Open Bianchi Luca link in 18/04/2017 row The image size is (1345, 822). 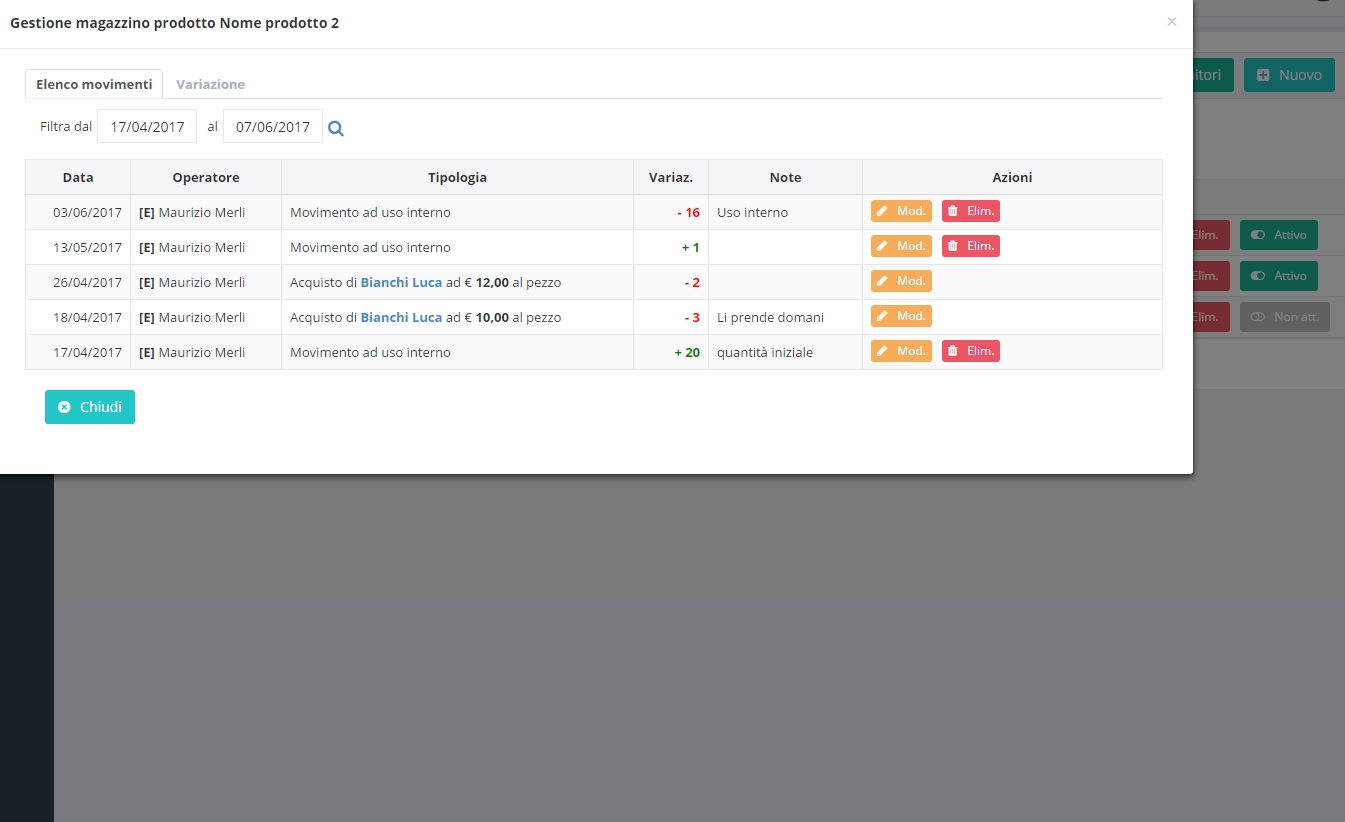pyautogui.click(x=401, y=317)
